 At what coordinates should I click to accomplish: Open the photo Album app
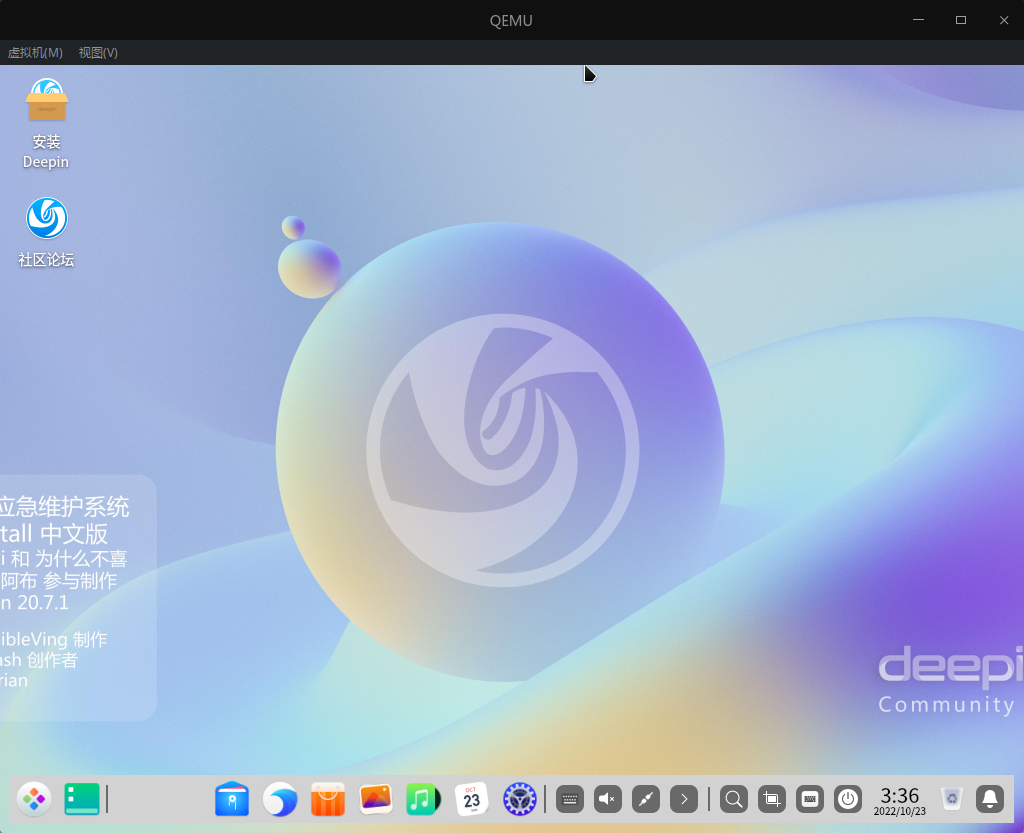pos(376,799)
